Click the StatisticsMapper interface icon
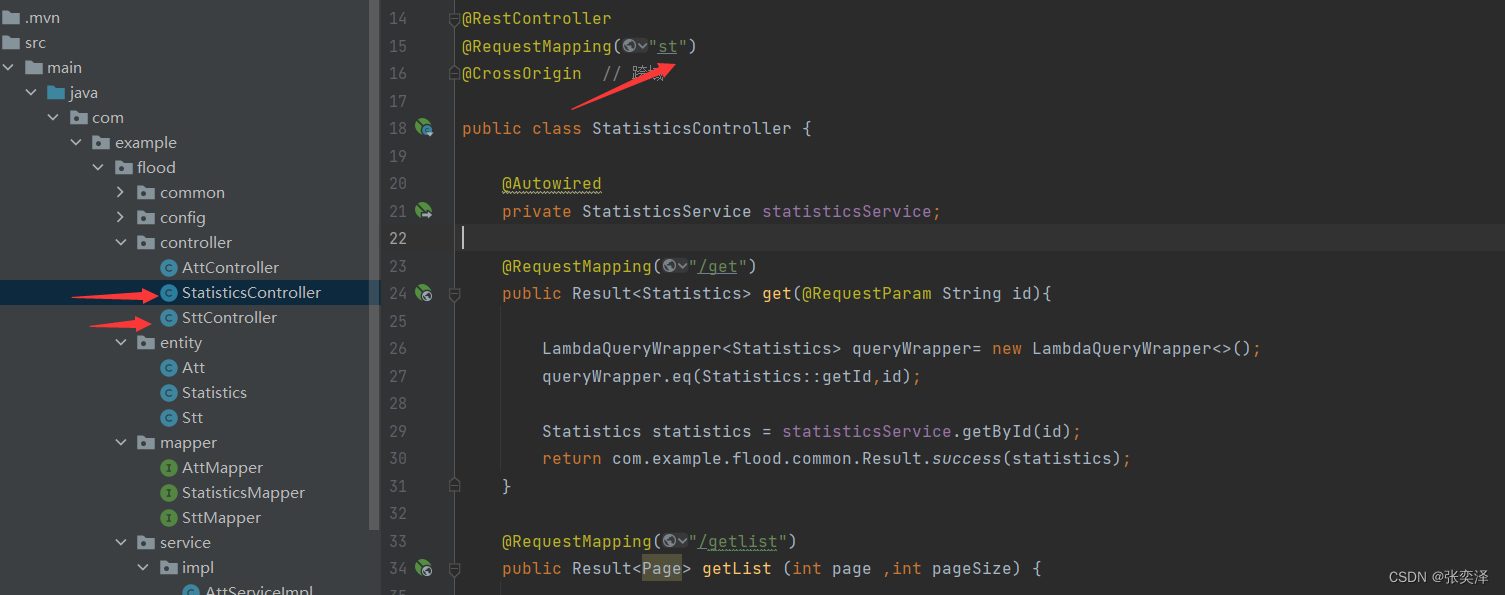 (x=168, y=492)
